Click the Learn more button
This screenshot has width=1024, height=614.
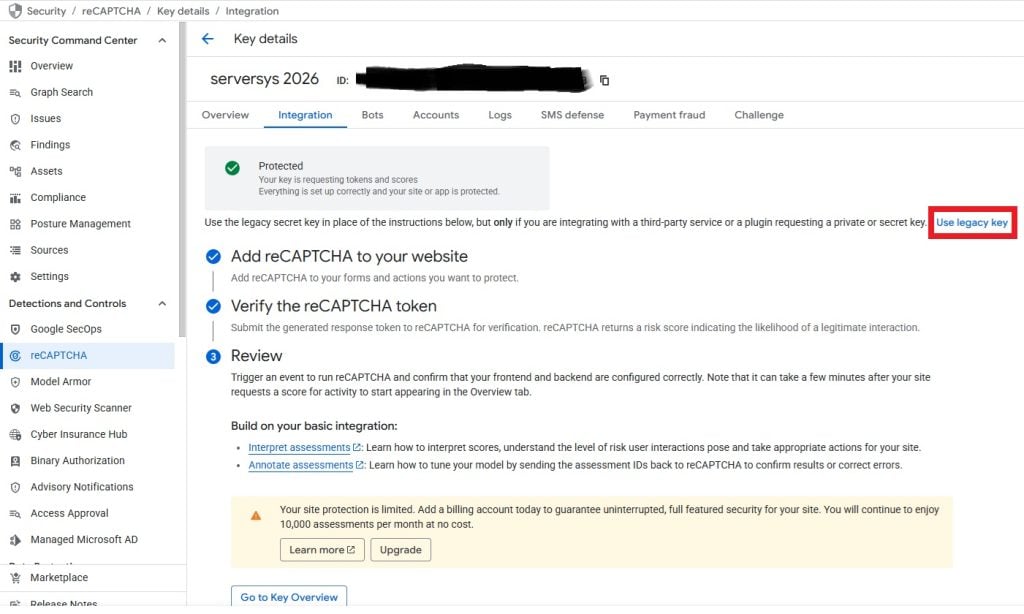[322, 550]
